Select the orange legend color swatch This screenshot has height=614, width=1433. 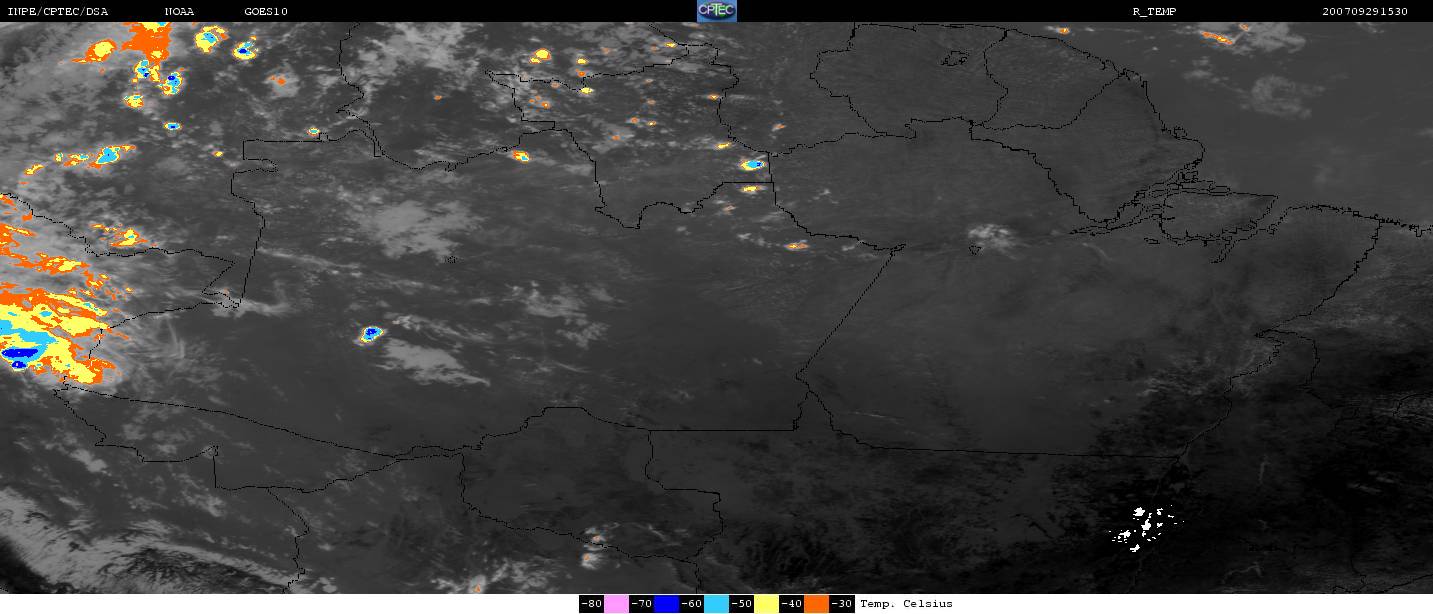(x=816, y=604)
